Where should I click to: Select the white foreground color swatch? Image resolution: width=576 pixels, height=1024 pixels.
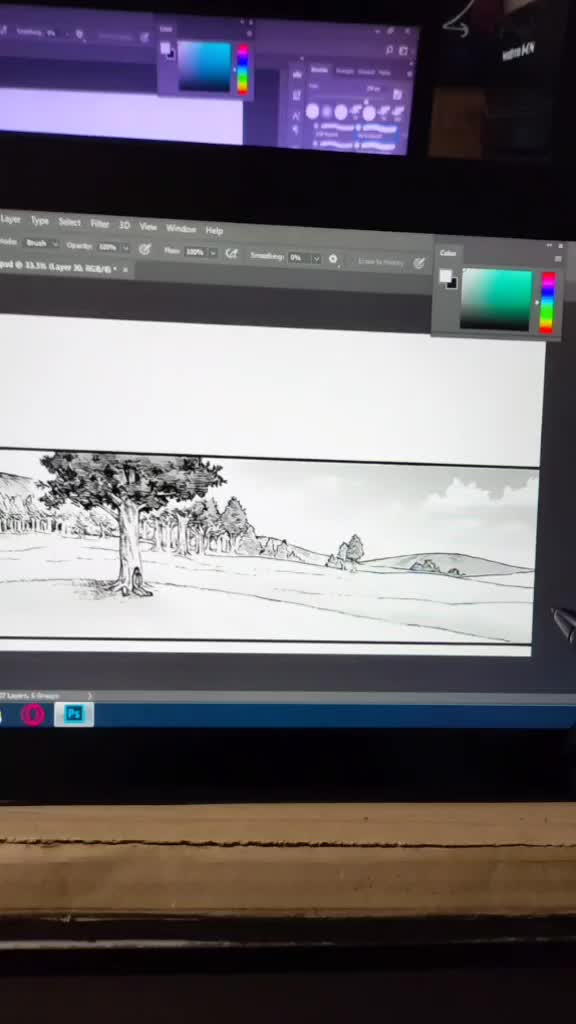point(445,276)
